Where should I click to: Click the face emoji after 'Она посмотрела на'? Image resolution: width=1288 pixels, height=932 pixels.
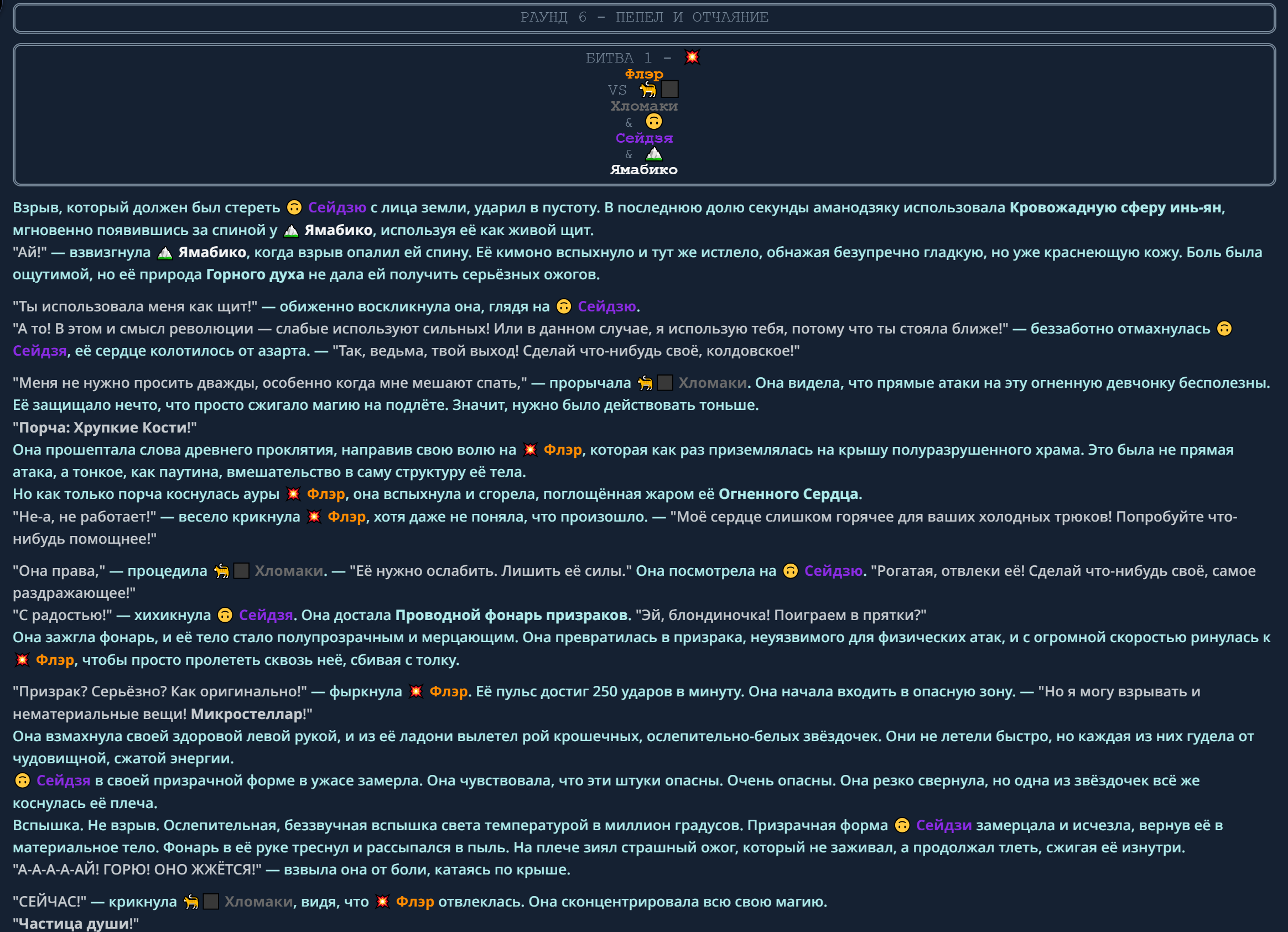click(x=791, y=571)
